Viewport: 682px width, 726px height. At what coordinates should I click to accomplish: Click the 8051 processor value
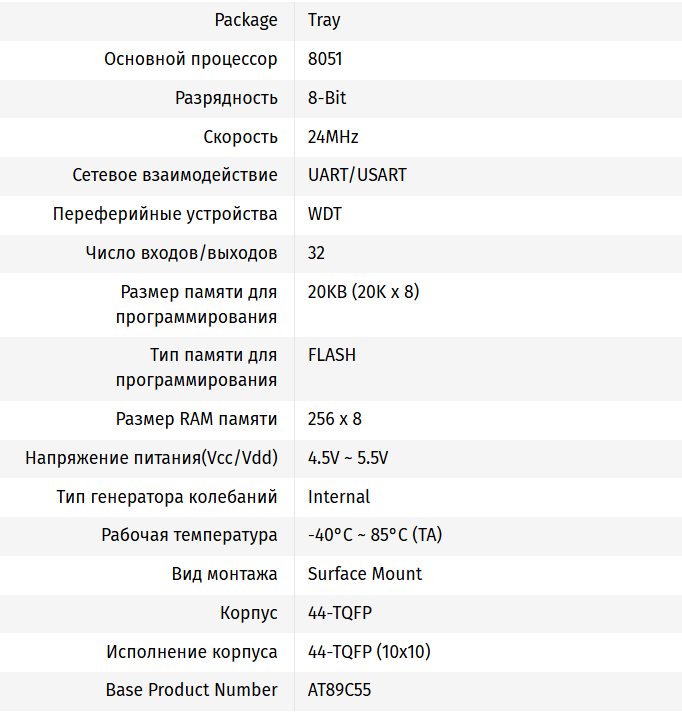click(325, 59)
